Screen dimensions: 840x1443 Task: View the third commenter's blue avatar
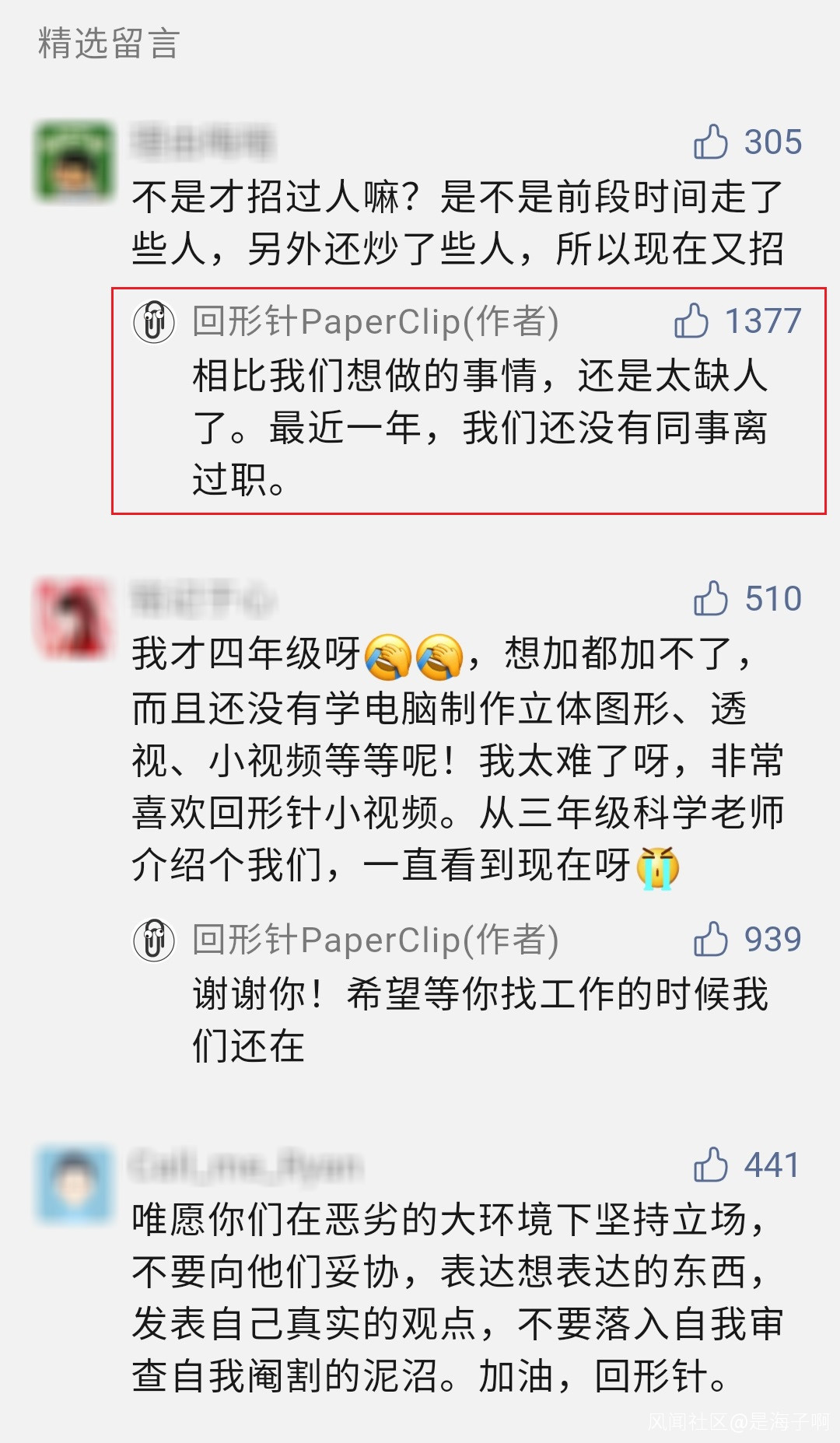pyautogui.click(x=75, y=1184)
